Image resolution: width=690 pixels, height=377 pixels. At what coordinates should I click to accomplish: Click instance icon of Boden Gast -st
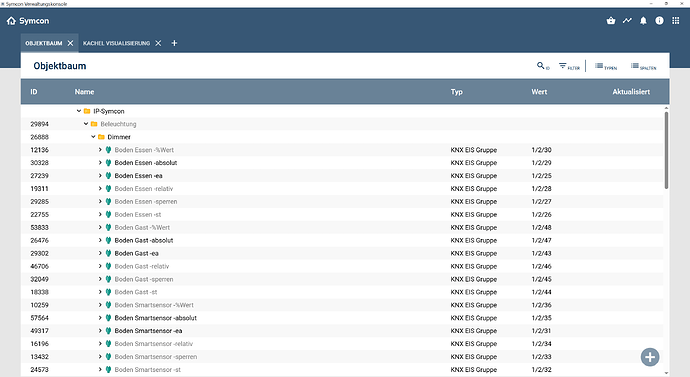(x=108, y=292)
